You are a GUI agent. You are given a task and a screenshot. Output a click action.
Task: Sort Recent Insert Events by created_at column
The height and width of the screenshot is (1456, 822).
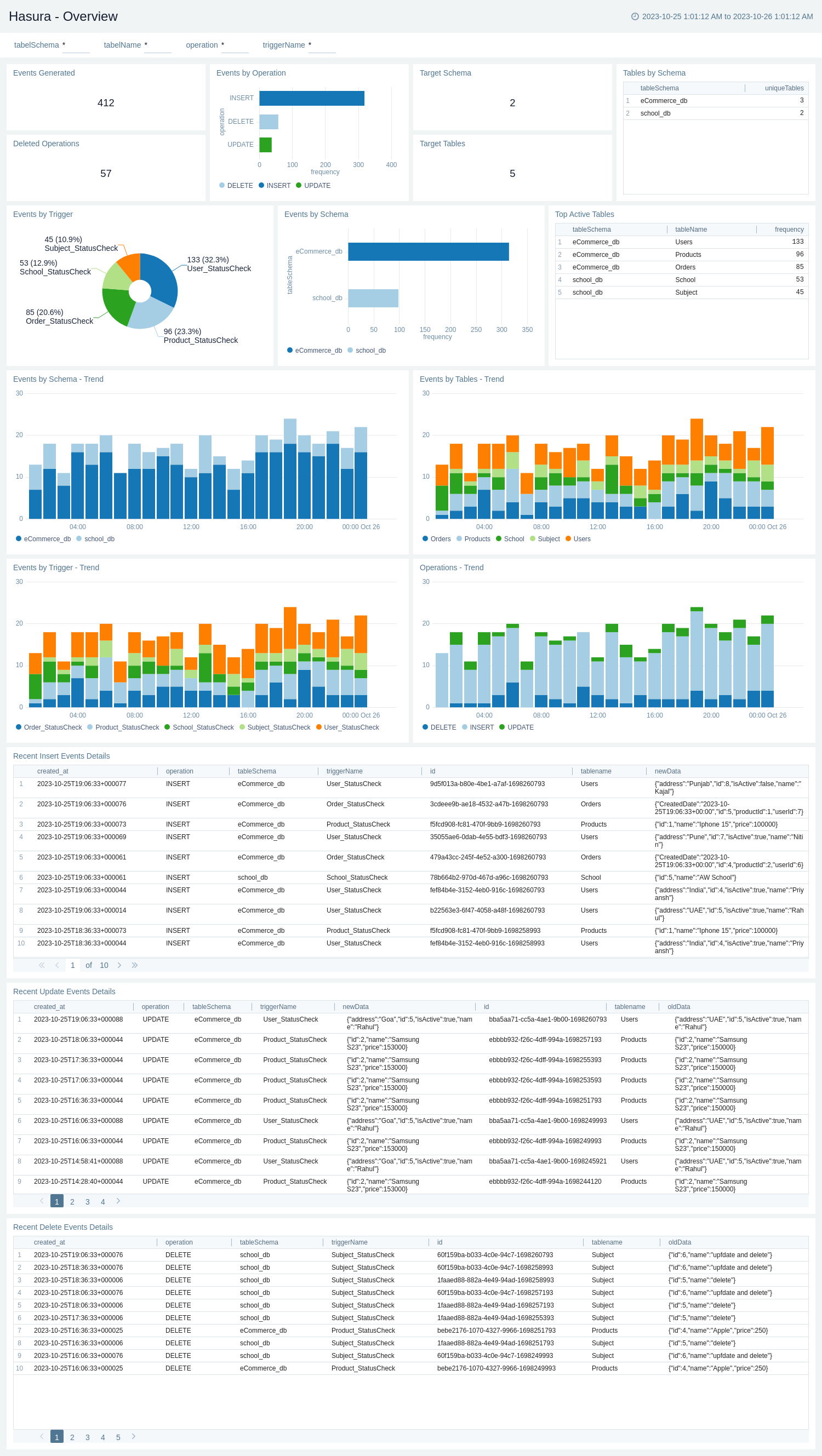(x=53, y=771)
